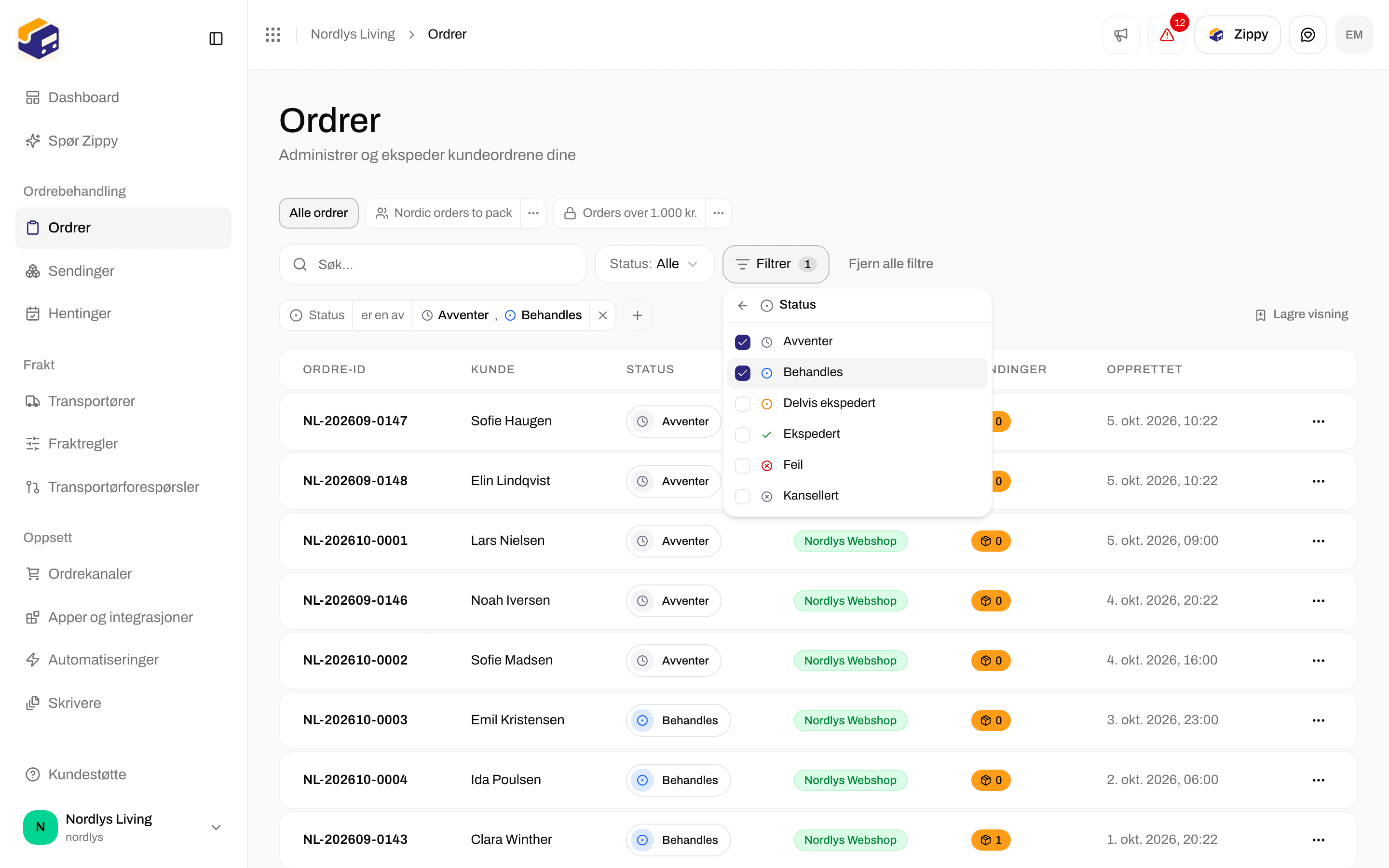Open Dashboard in the sidebar
The height and width of the screenshot is (868, 1389).
[123, 97]
